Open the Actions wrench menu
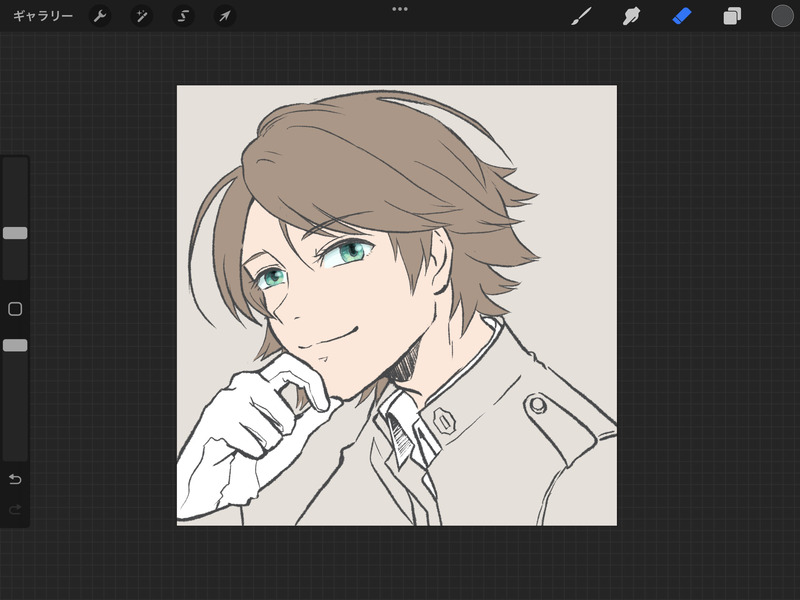The image size is (800, 600). pos(100,16)
